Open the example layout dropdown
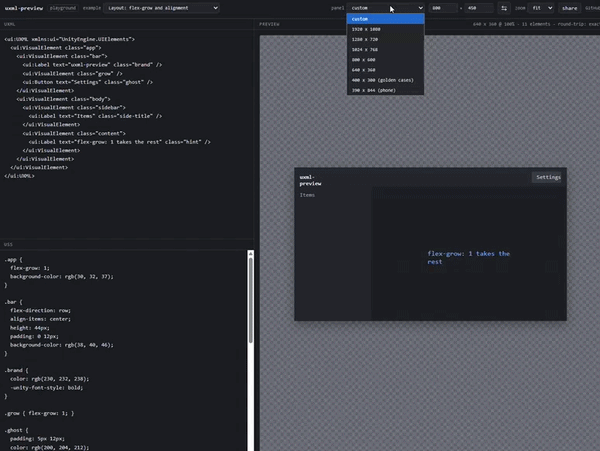Viewport: 600px width, 451px height. pyautogui.click(x=161, y=8)
